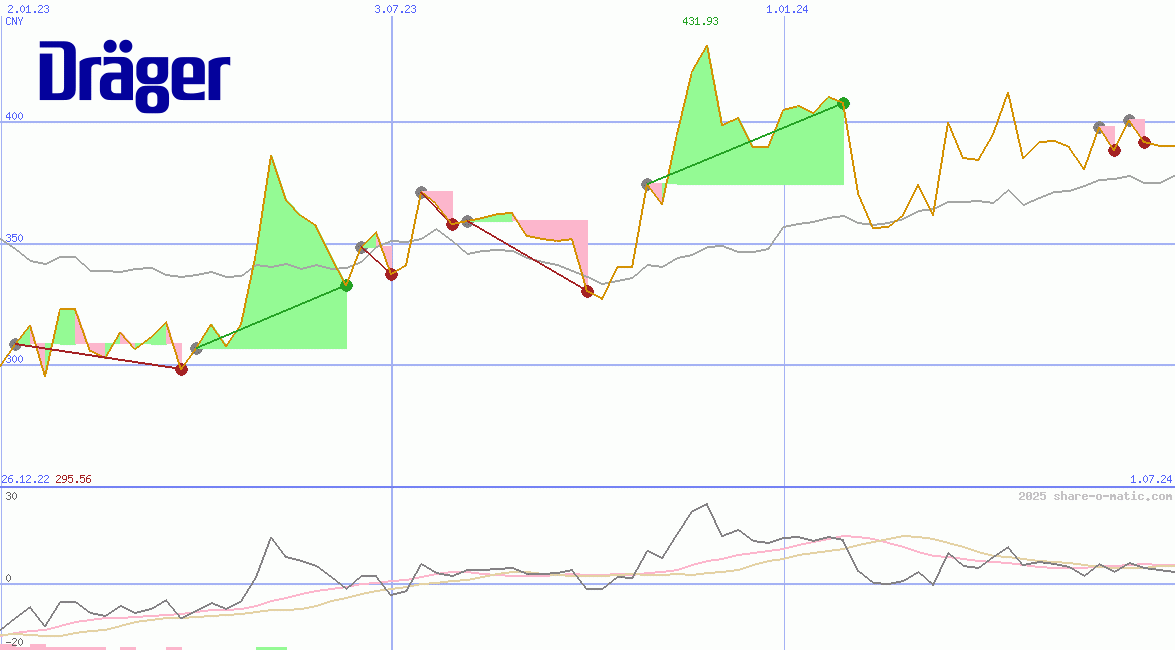Select the red 295.56 low value label
This screenshot has width=1175, height=650.
coord(74,479)
